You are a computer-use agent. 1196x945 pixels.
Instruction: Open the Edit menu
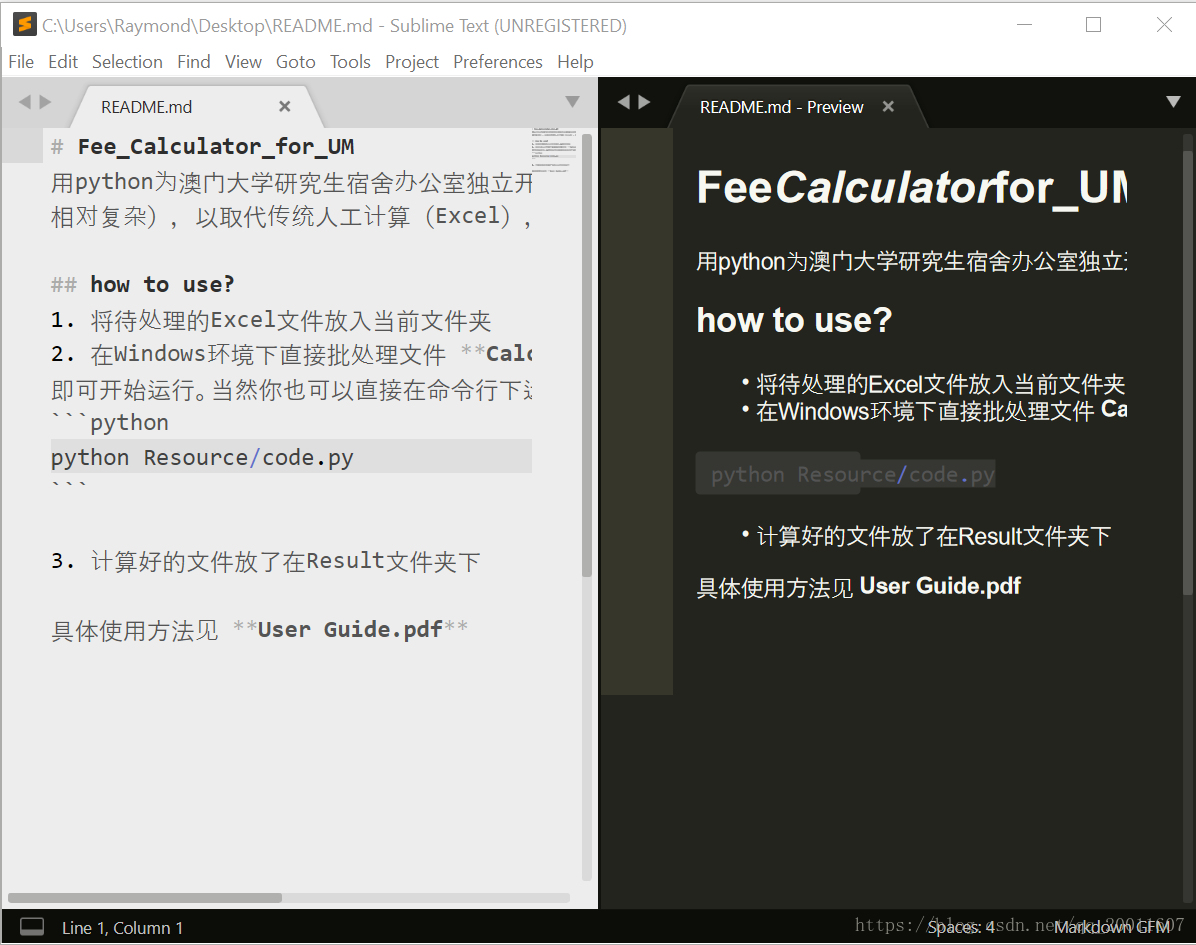[63, 62]
